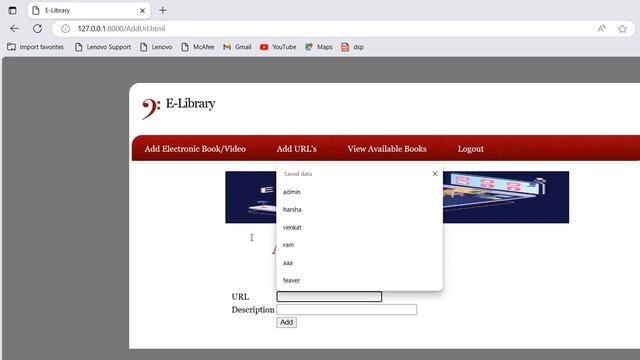The width and height of the screenshot is (640, 360).
Task: Click the address bar URL
Action: (x=121, y=29)
